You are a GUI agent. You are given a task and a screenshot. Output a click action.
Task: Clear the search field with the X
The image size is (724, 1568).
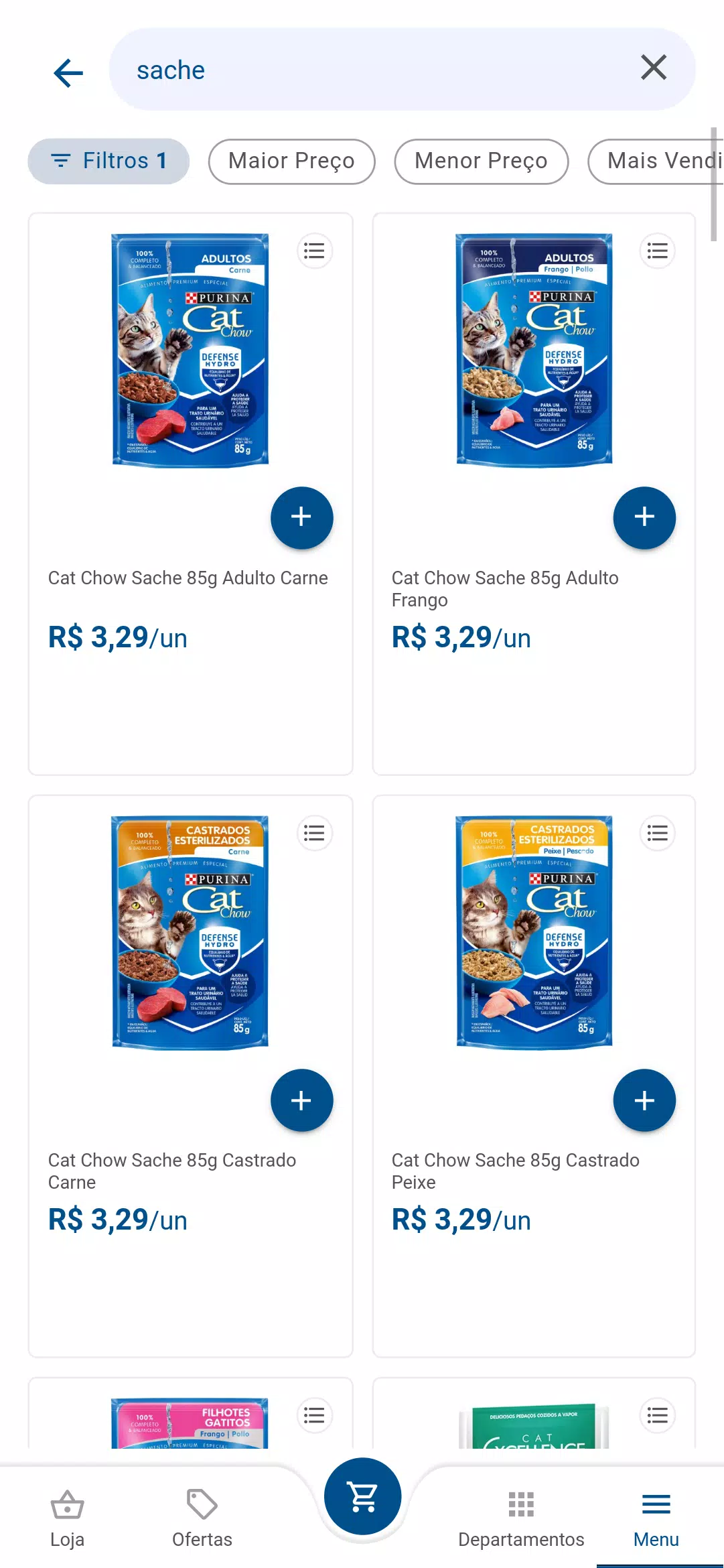tap(654, 68)
